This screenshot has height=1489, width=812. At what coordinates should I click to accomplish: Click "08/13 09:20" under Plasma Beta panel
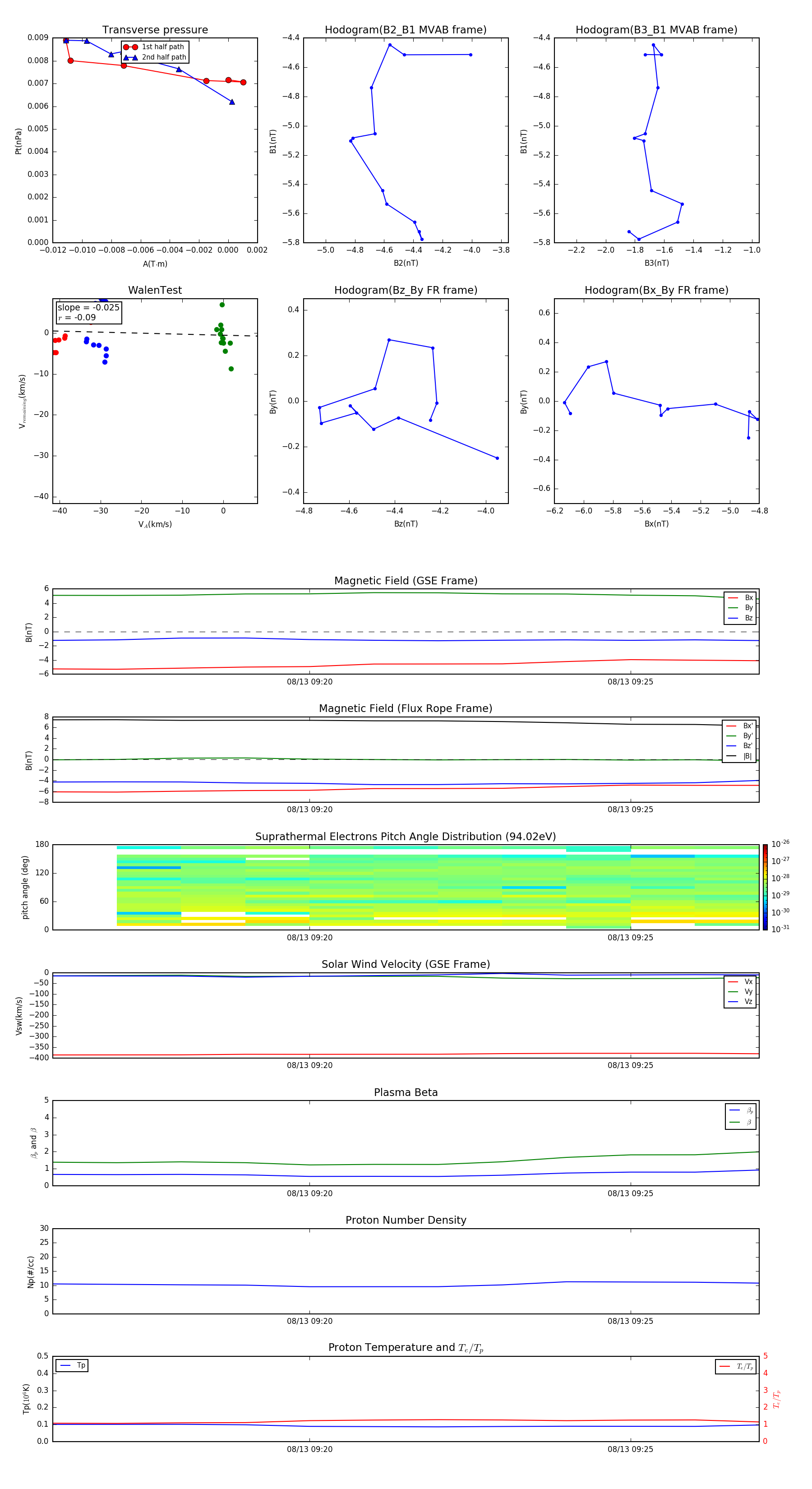click(310, 1193)
